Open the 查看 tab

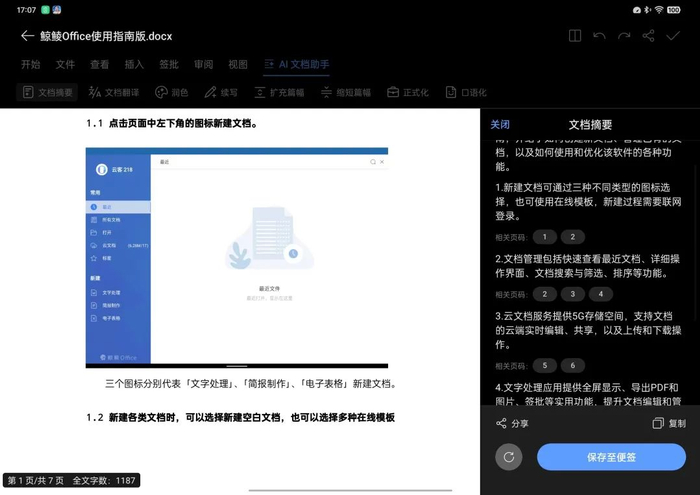point(100,64)
